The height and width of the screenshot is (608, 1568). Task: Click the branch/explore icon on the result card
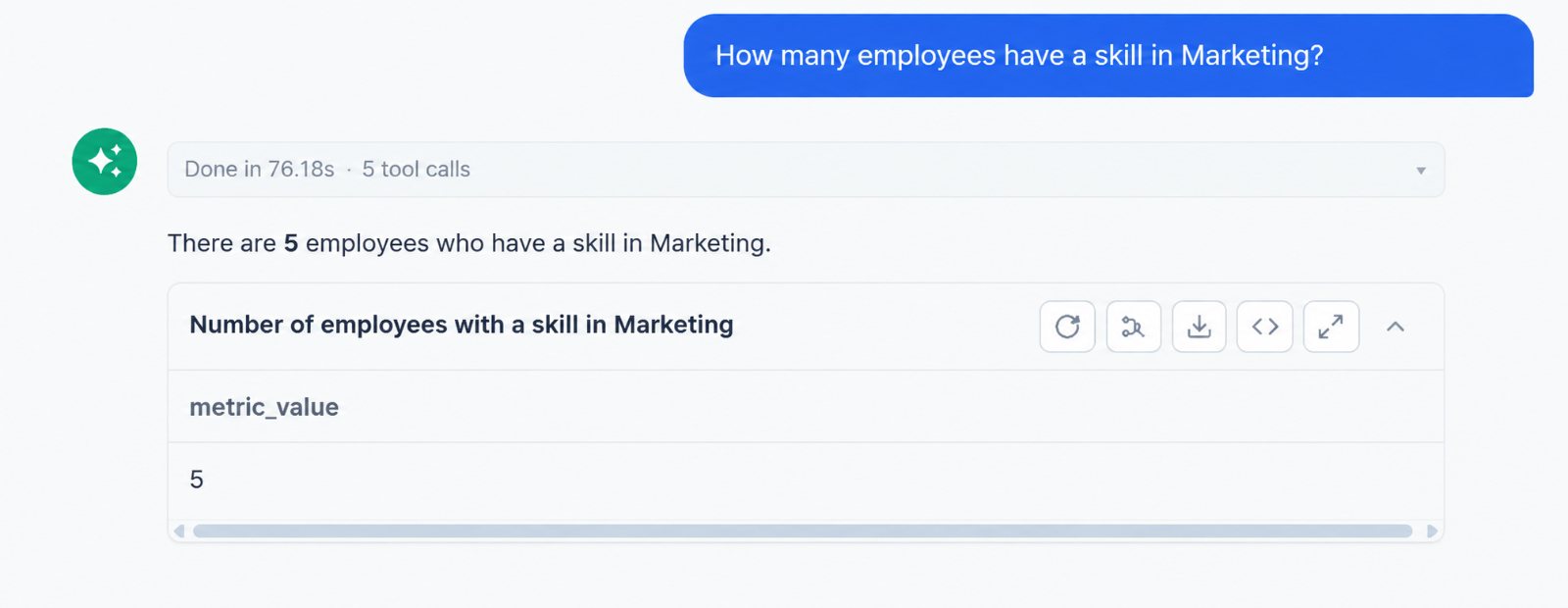tap(1134, 327)
